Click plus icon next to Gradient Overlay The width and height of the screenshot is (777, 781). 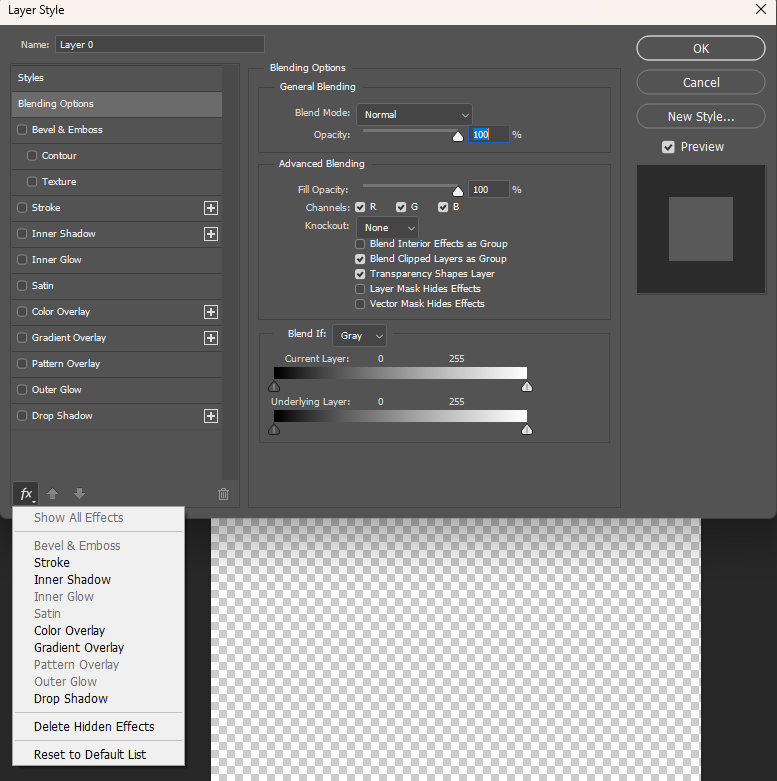(211, 338)
